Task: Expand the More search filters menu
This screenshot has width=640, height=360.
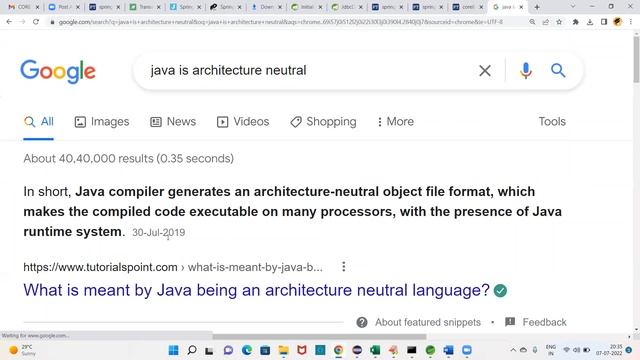Action: [395, 122]
